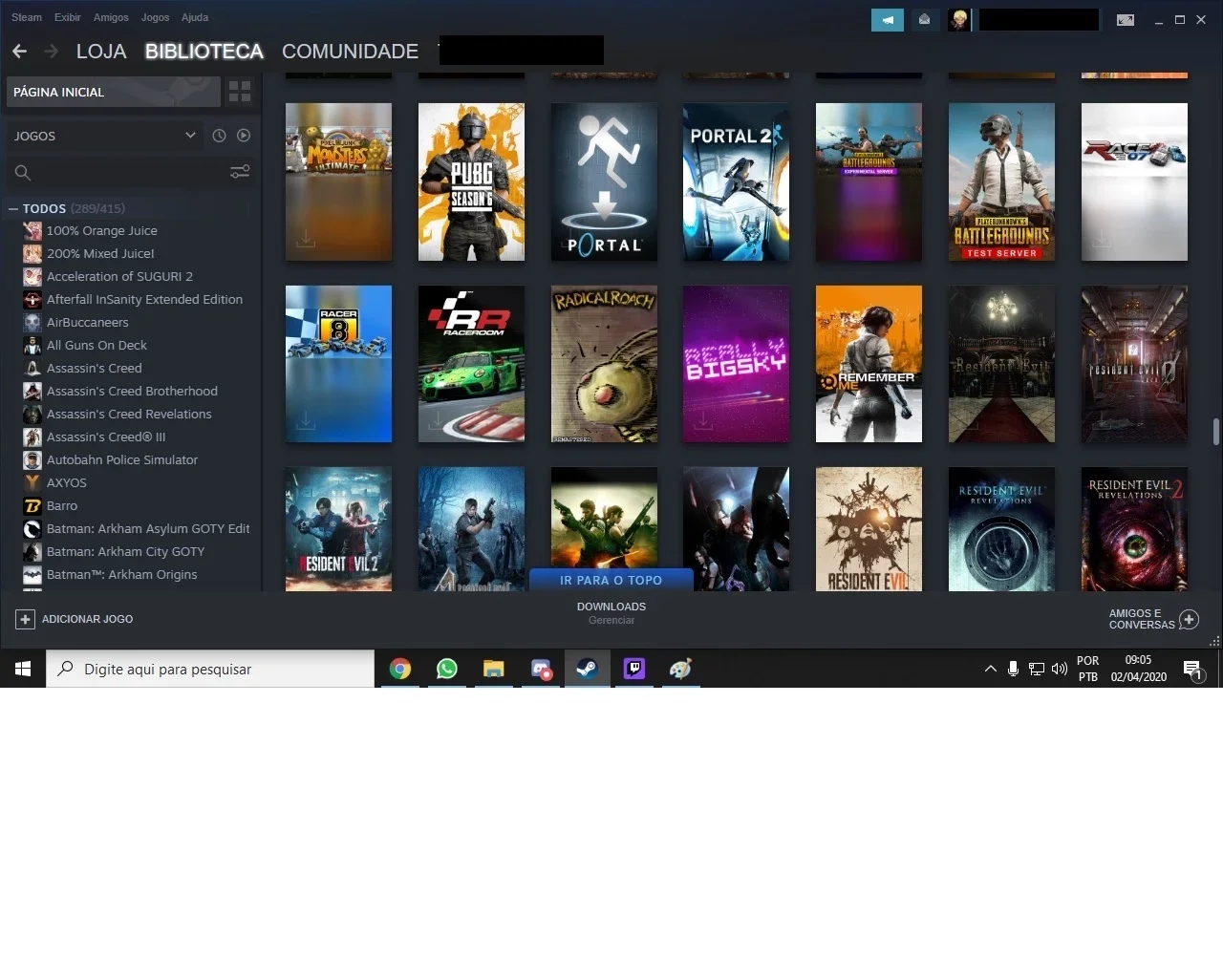Go to the Biblioteca tab
This screenshot has height=980, width=1223.
click(204, 51)
